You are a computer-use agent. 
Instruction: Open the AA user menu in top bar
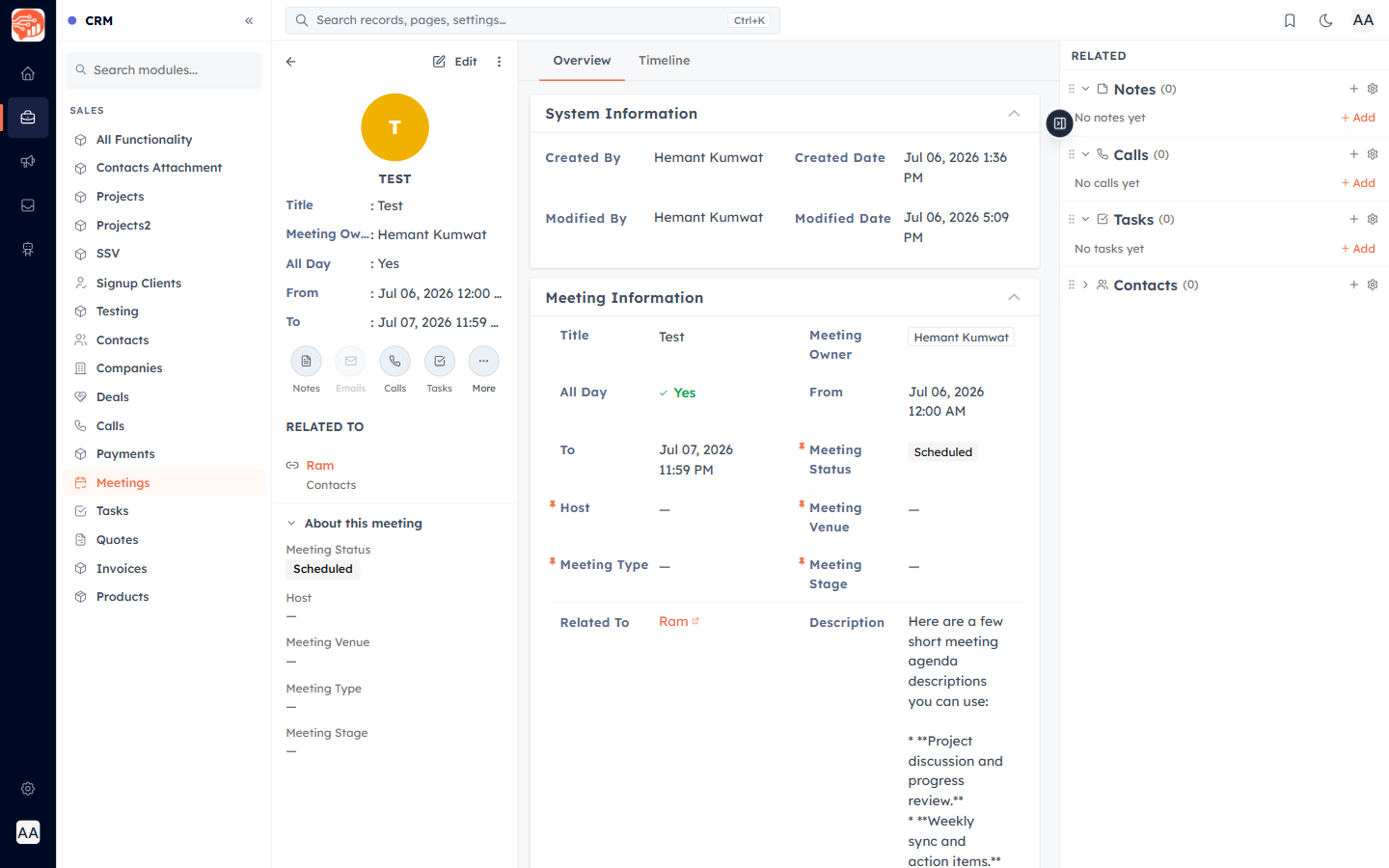coord(1363,20)
